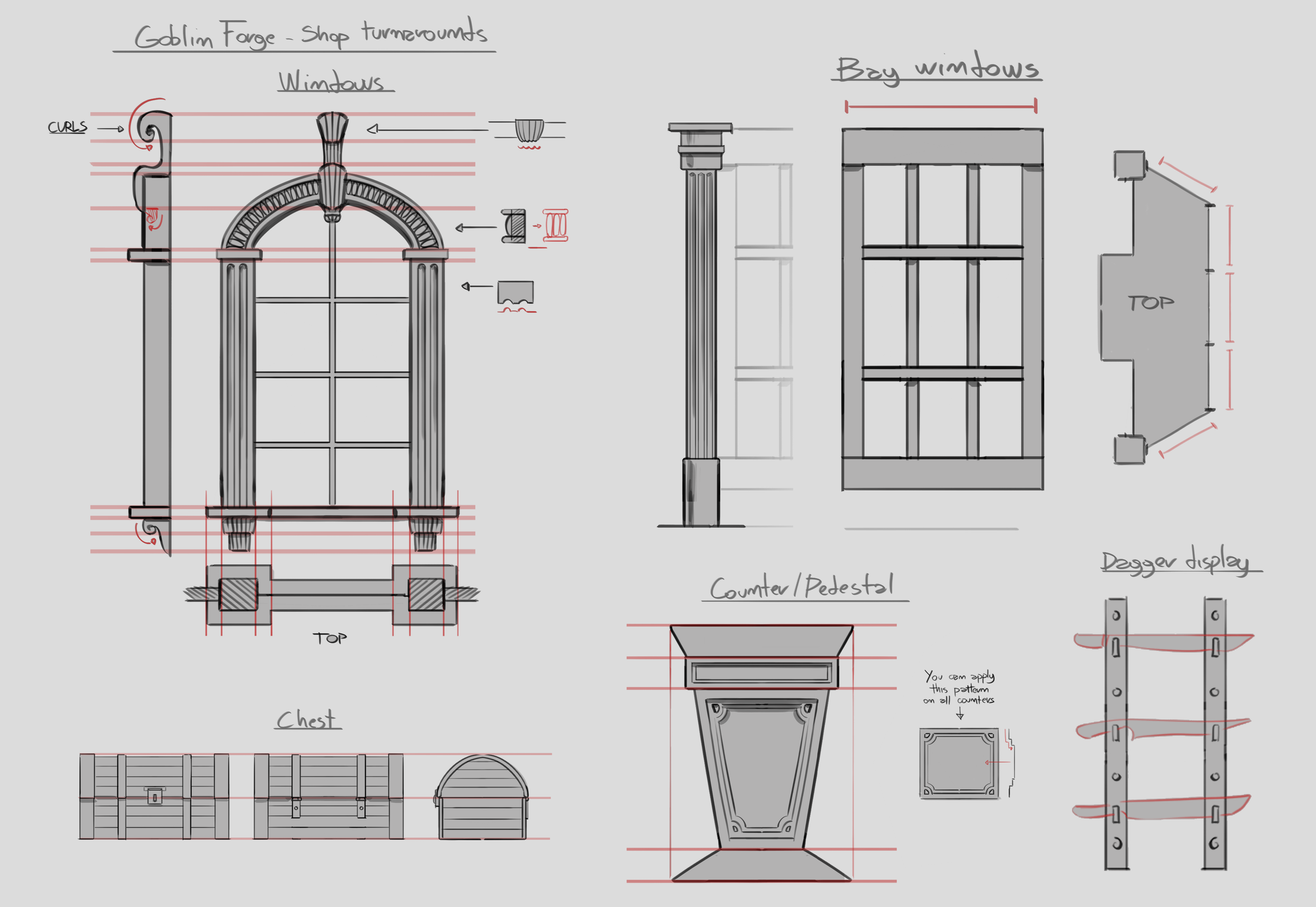This screenshot has height=907, width=1316.
Task: Click the "Windows" heading
Action: click(332, 81)
